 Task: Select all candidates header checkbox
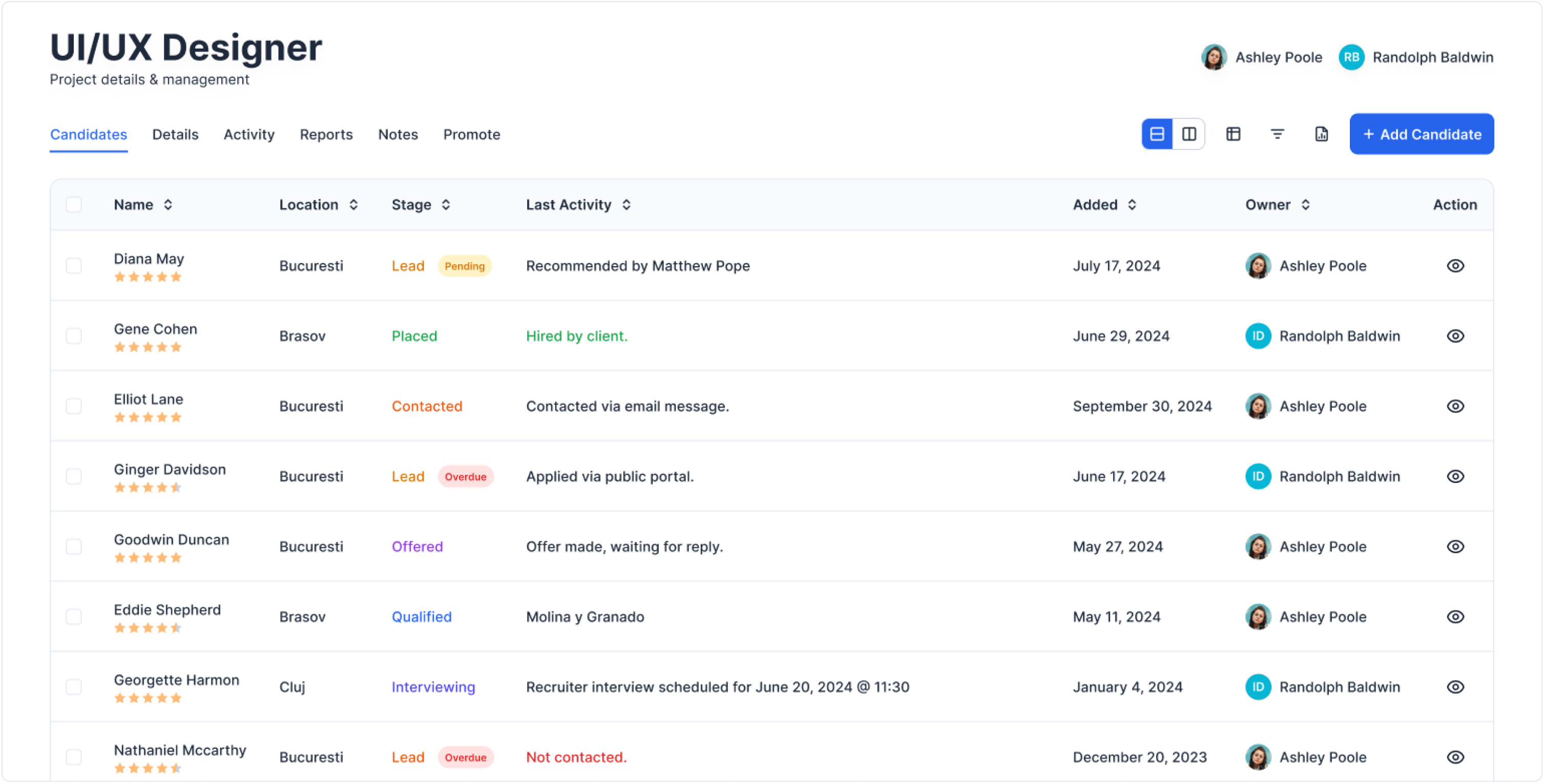click(x=74, y=205)
